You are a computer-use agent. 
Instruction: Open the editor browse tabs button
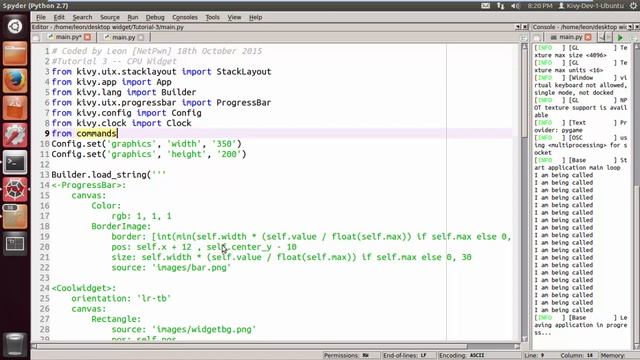(x=36, y=38)
